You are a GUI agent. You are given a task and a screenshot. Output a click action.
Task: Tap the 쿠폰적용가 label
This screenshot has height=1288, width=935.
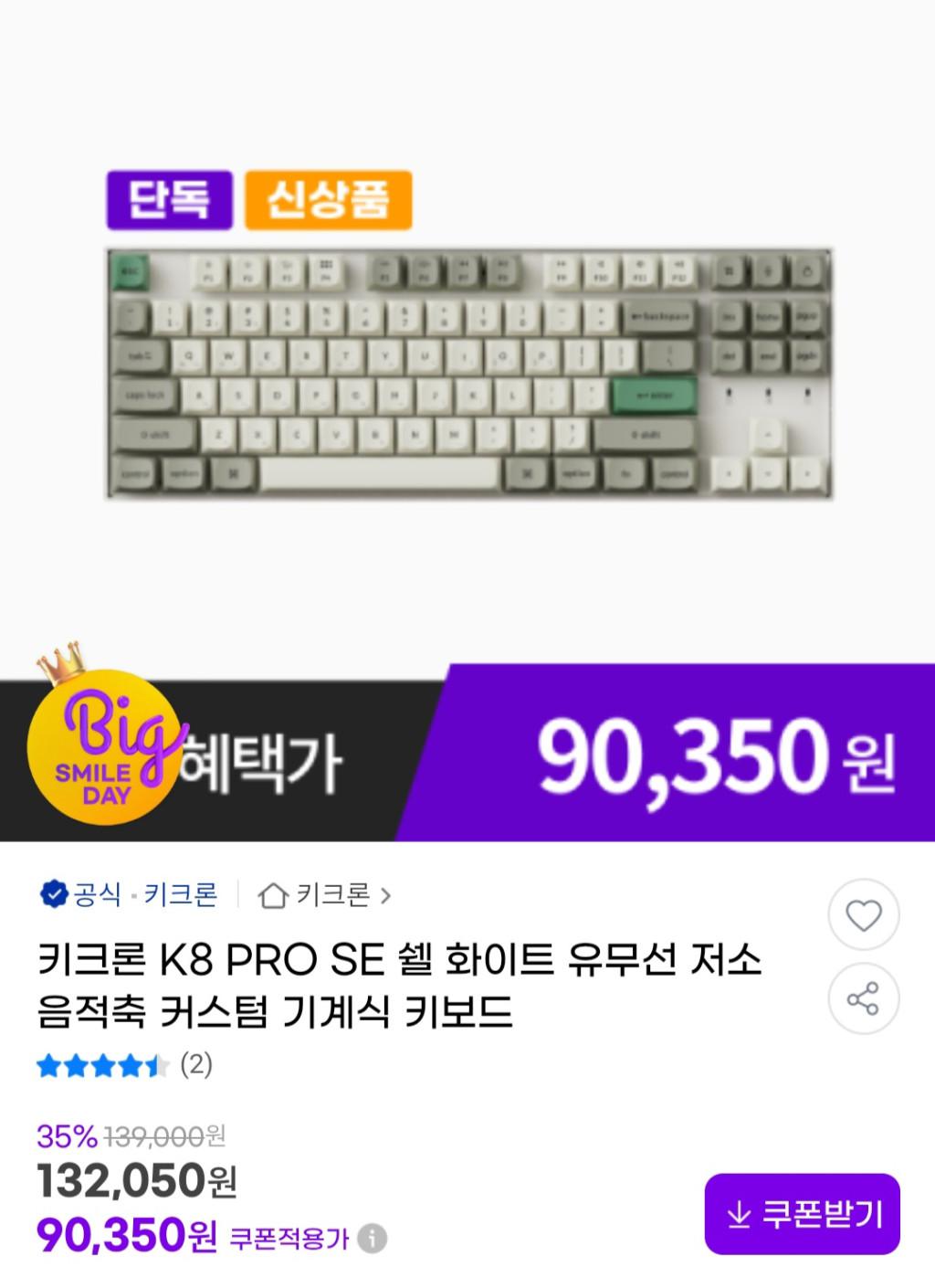tap(289, 1240)
